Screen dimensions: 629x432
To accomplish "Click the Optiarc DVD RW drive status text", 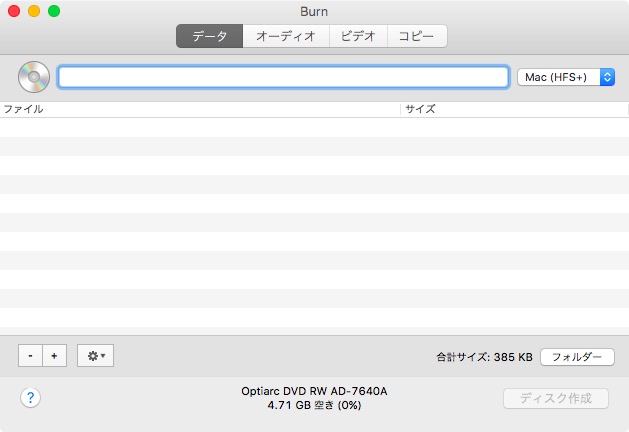I will (314, 391).
